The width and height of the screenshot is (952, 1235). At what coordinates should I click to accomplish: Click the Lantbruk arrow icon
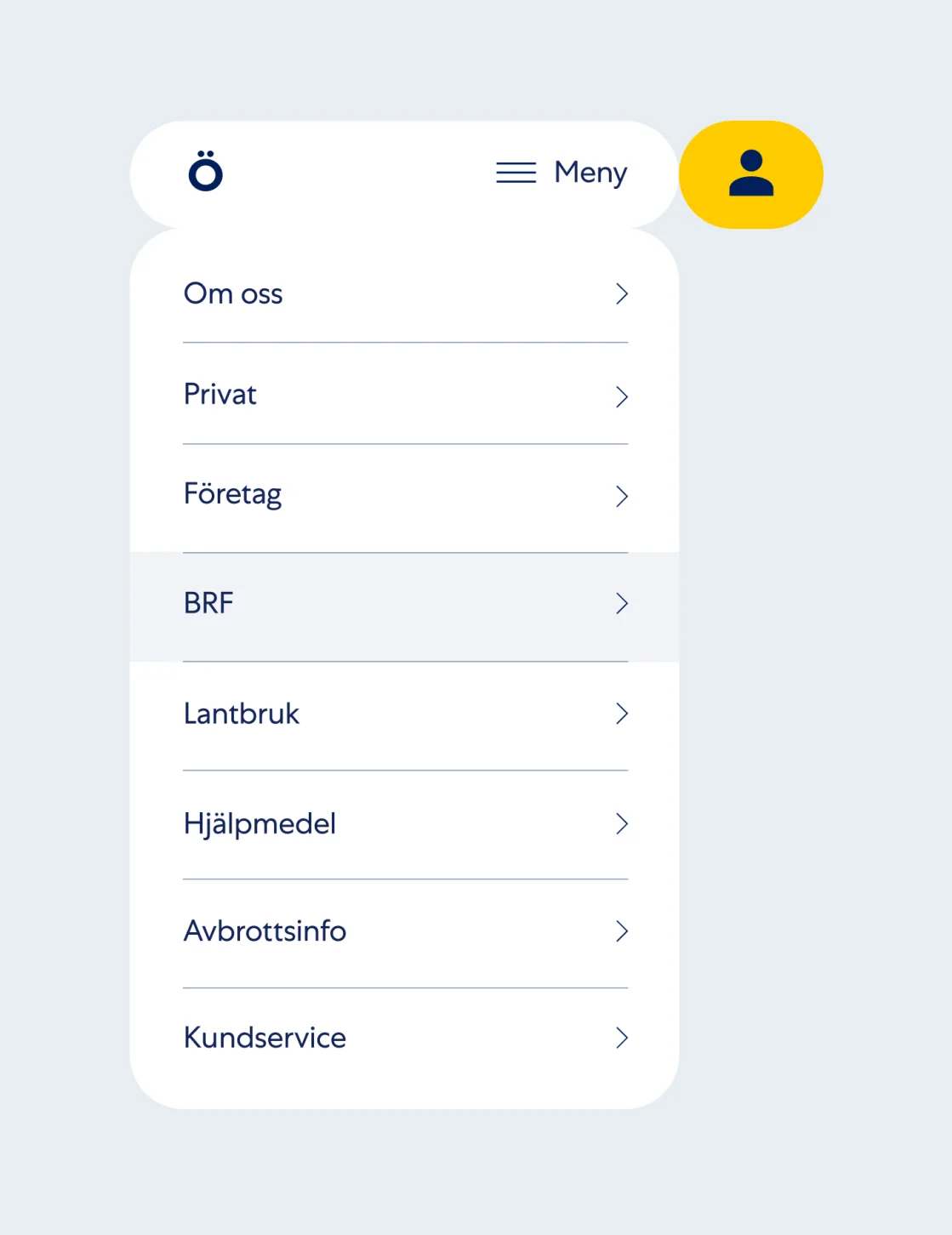[622, 714]
